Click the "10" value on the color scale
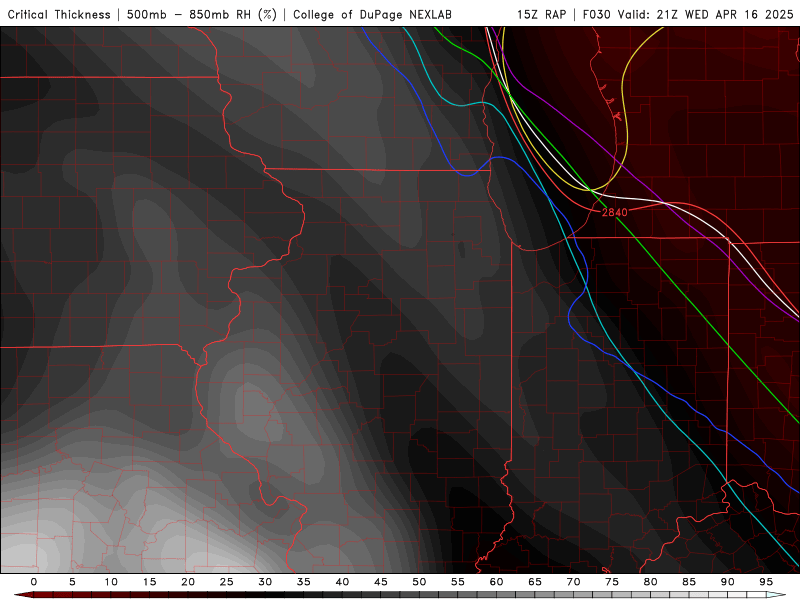The image size is (800, 600). [x=111, y=582]
